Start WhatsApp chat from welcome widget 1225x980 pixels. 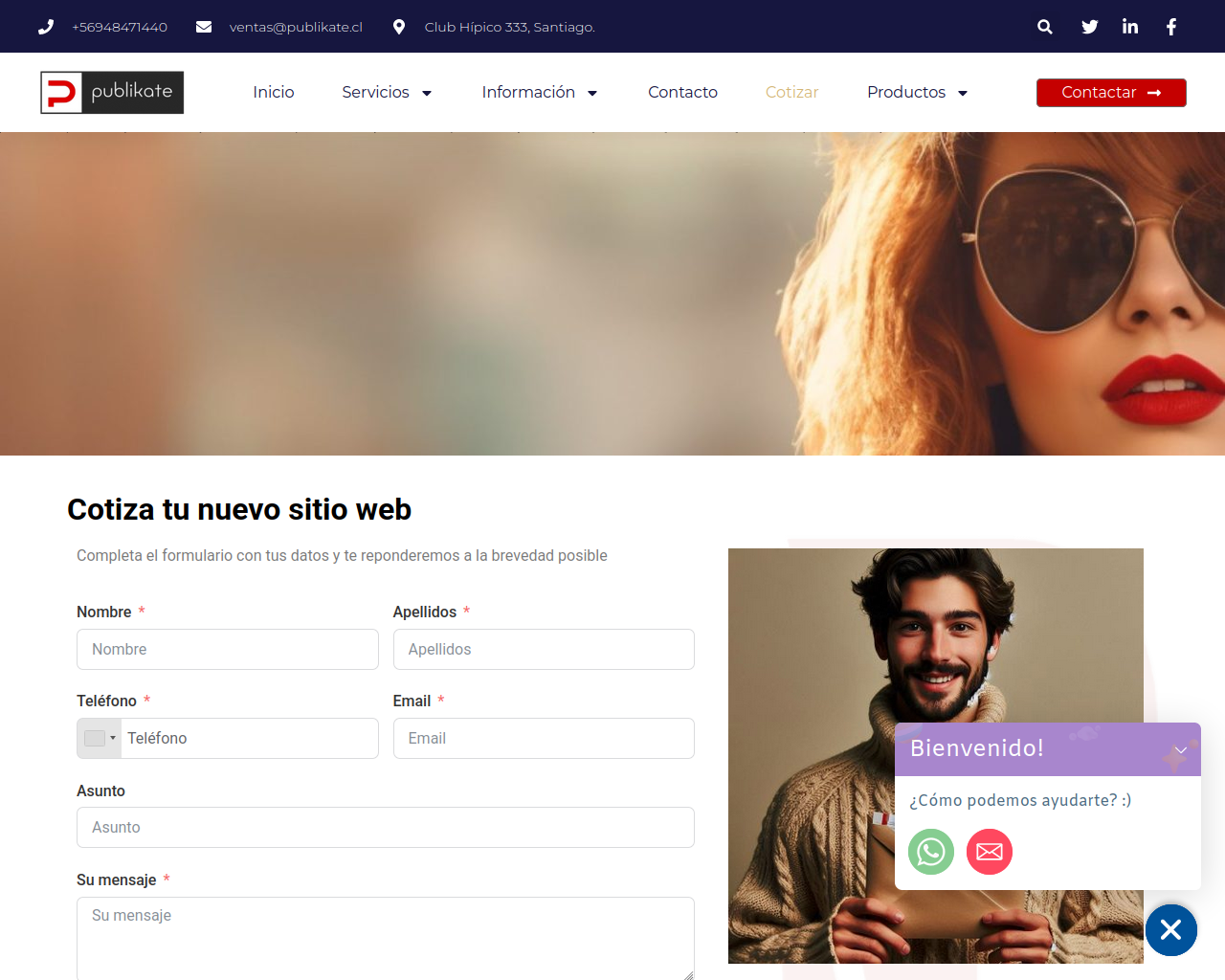click(x=931, y=852)
